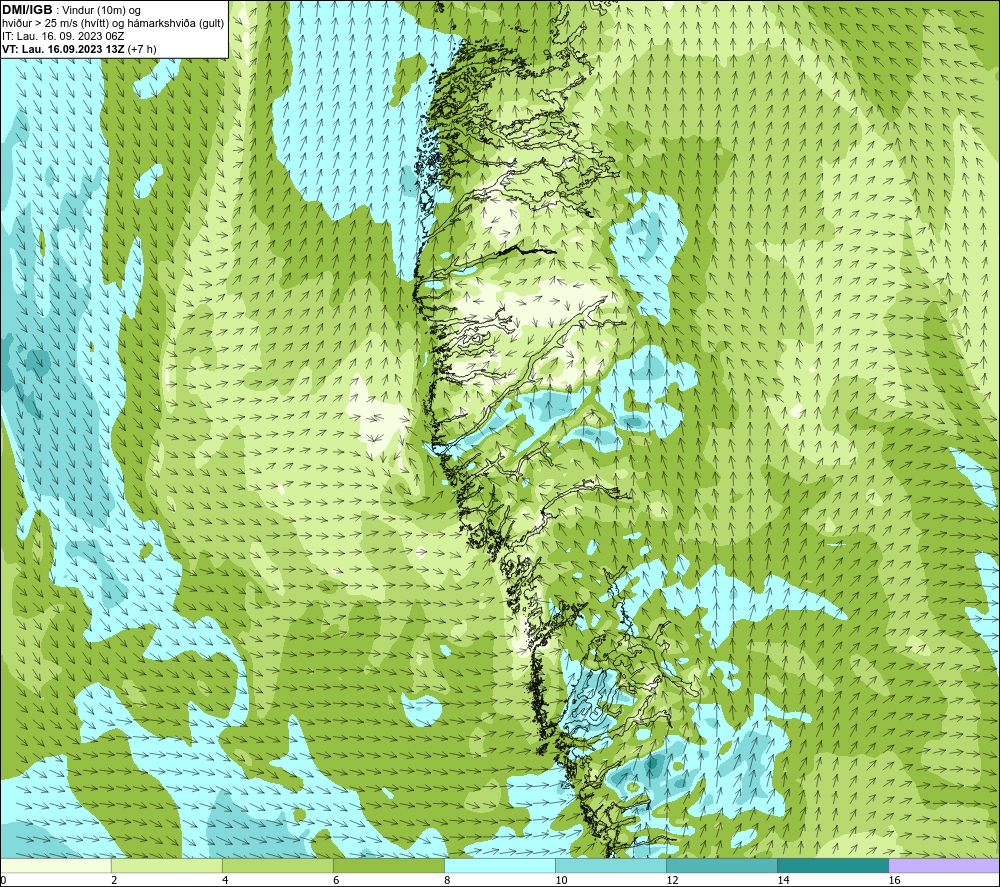
Task: Click the "Vindur (10m) og" text
Action: pyautogui.click(x=102, y=10)
